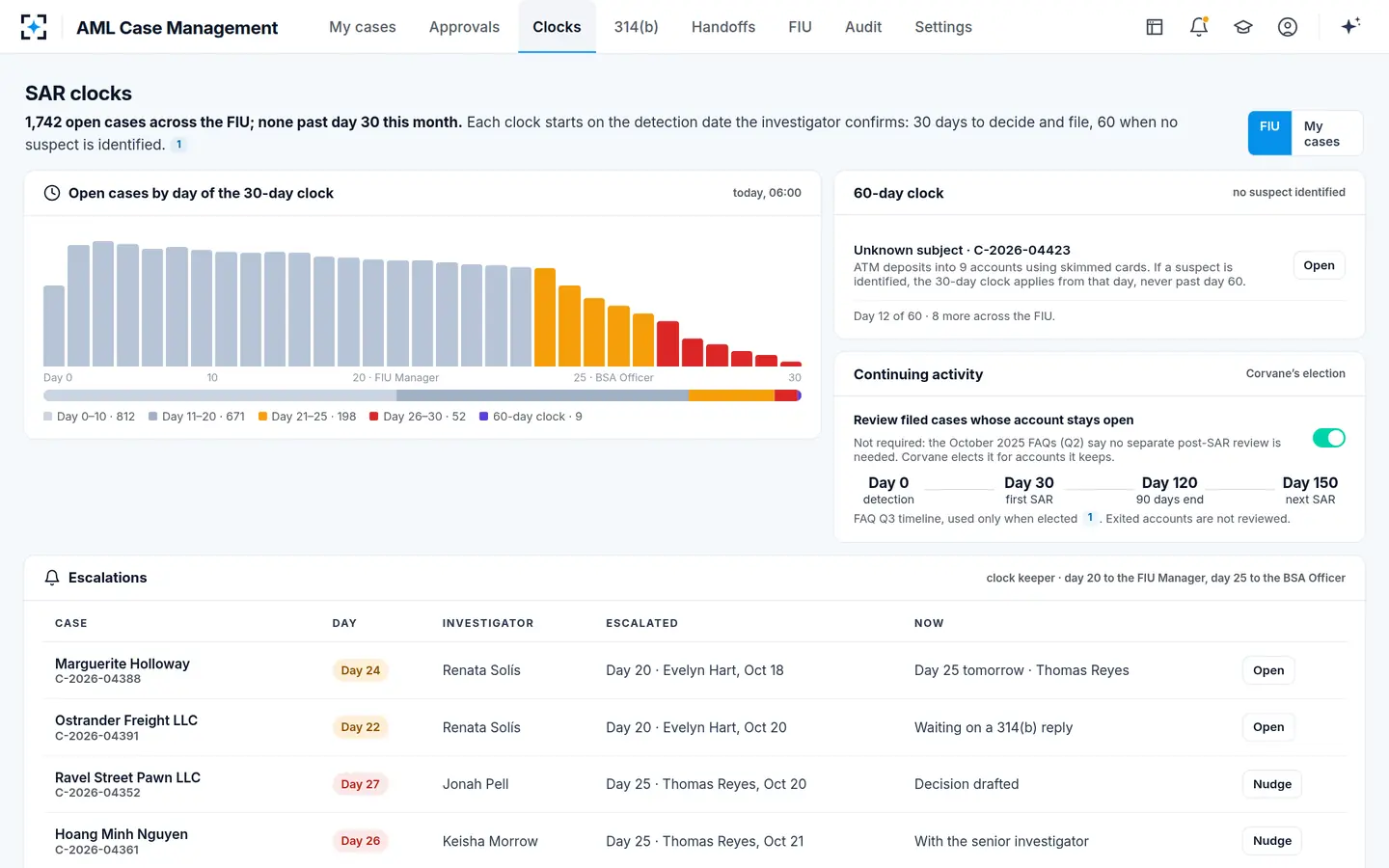1389x868 pixels.
Task: Click the Day 0–10 · 812 legend swatch
Action: pyautogui.click(x=48, y=417)
